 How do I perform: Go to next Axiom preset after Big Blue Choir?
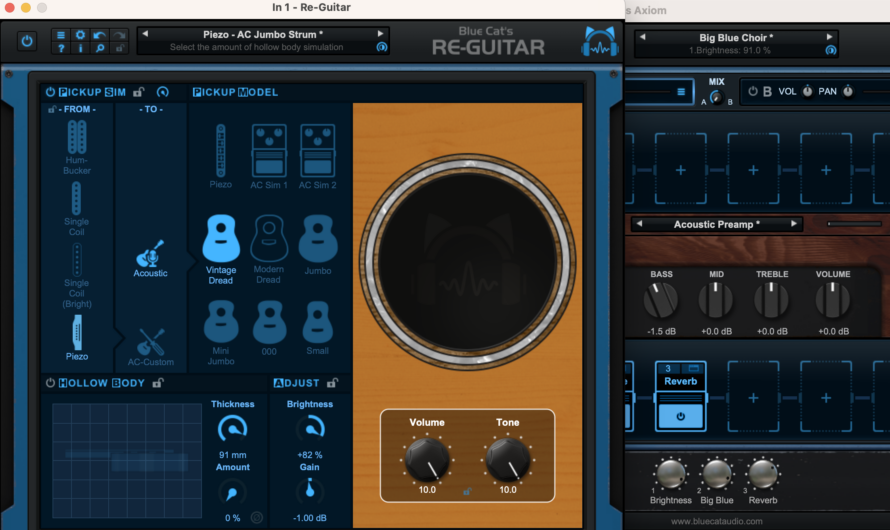(829, 37)
